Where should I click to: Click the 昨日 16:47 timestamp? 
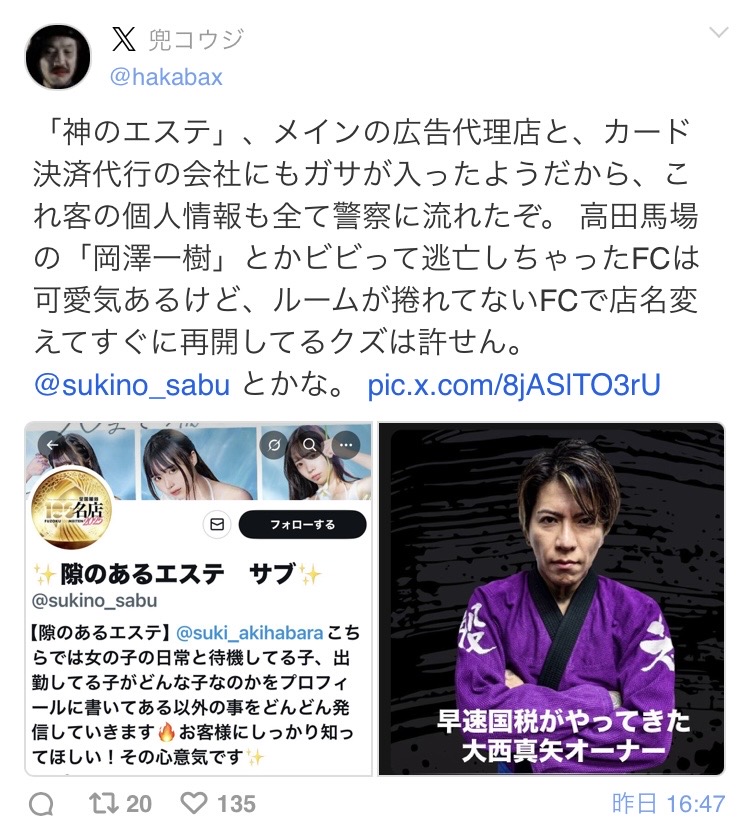click(x=668, y=804)
